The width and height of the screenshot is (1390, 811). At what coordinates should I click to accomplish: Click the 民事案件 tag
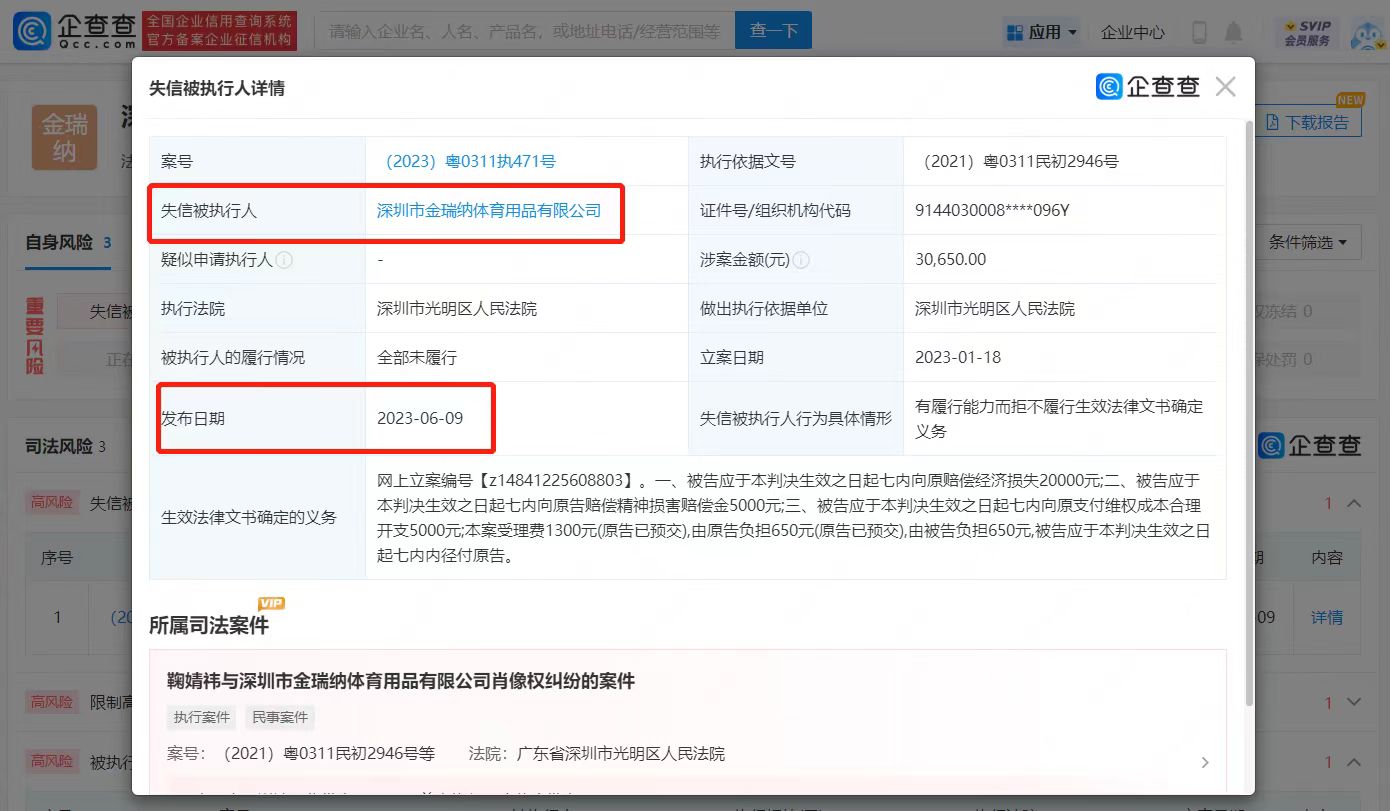click(x=280, y=717)
